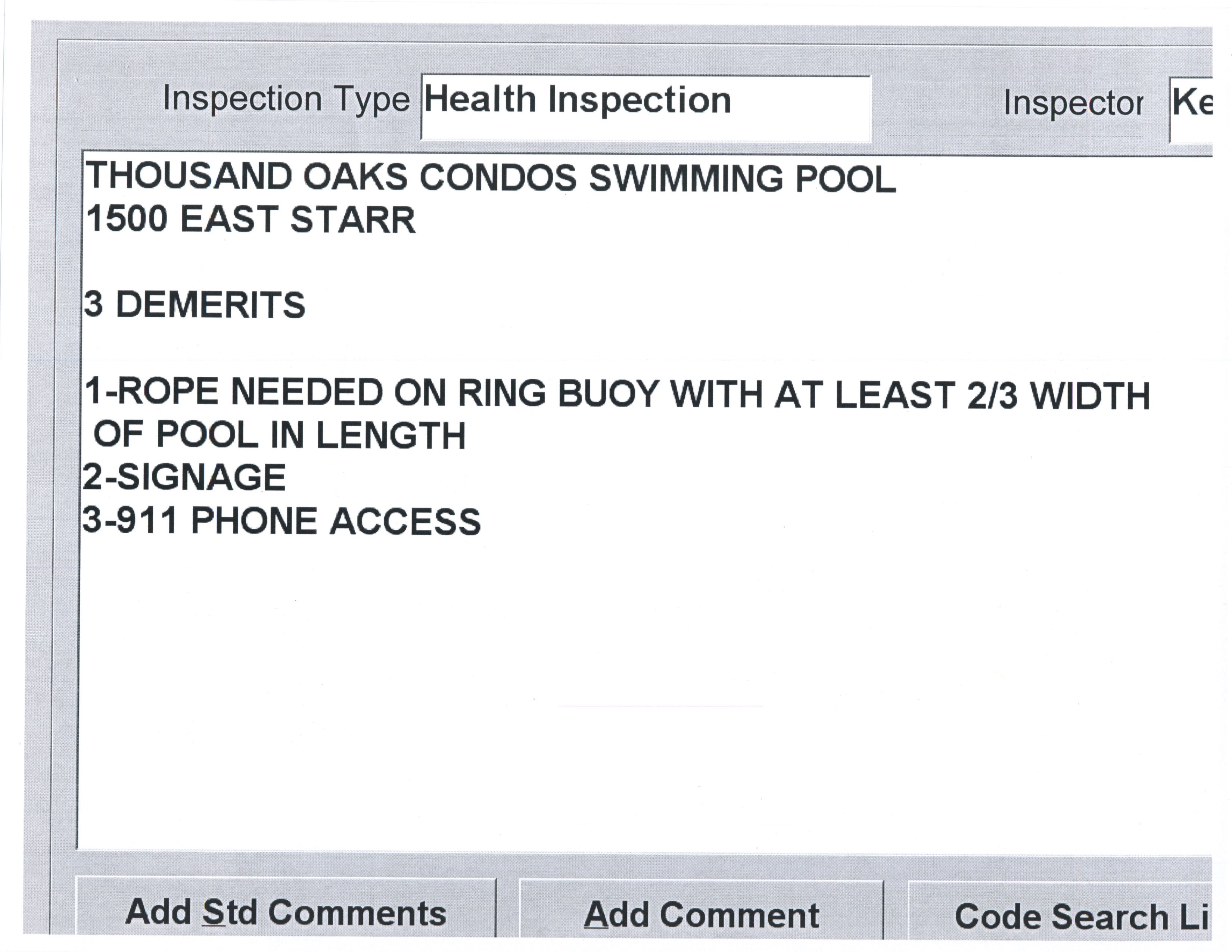Click the Add Std Comments button
Viewport: 1232px width, 952px height.
[x=286, y=912]
